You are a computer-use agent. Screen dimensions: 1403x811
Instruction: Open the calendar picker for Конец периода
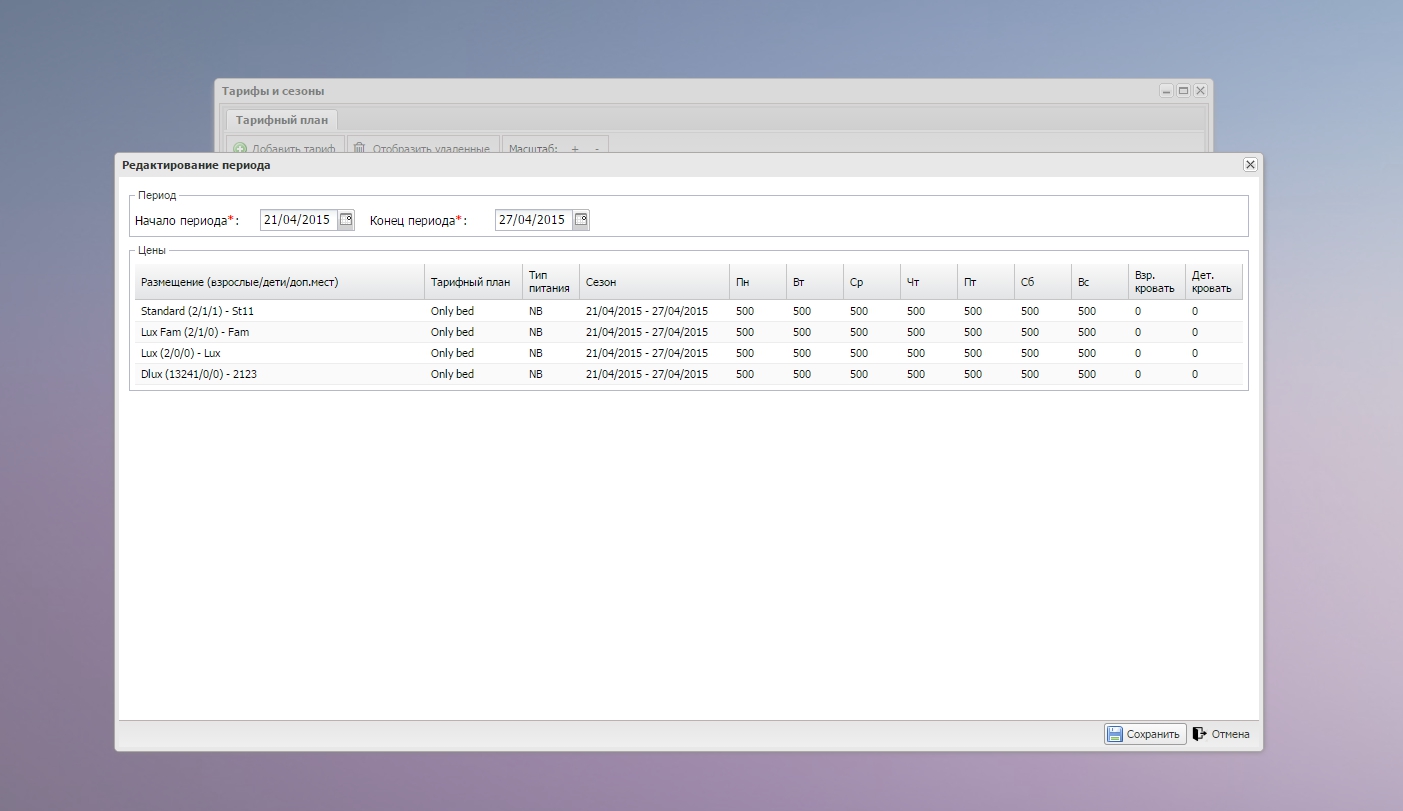pos(581,220)
